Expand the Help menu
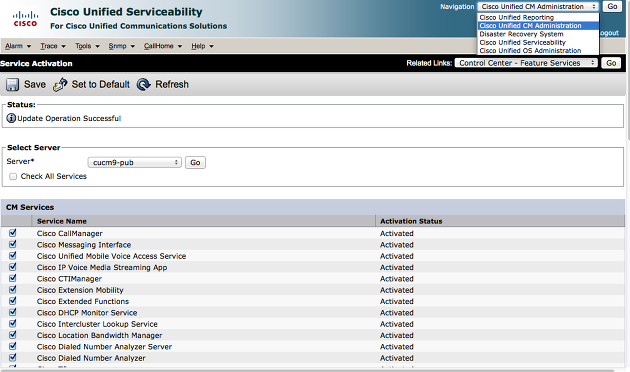The image size is (630, 372). click(202, 46)
